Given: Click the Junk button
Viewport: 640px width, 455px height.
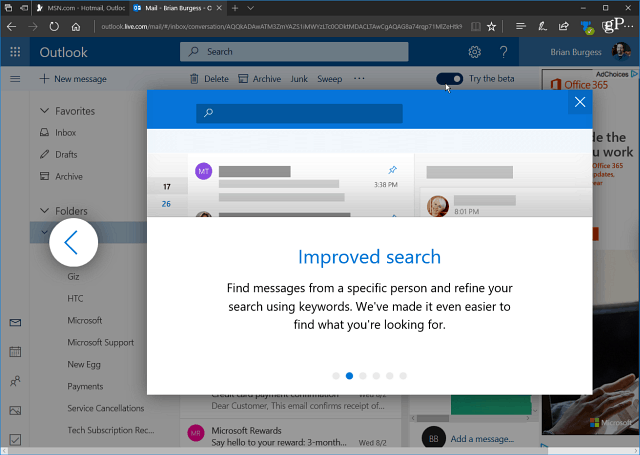Looking at the screenshot, I should [299, 79].
